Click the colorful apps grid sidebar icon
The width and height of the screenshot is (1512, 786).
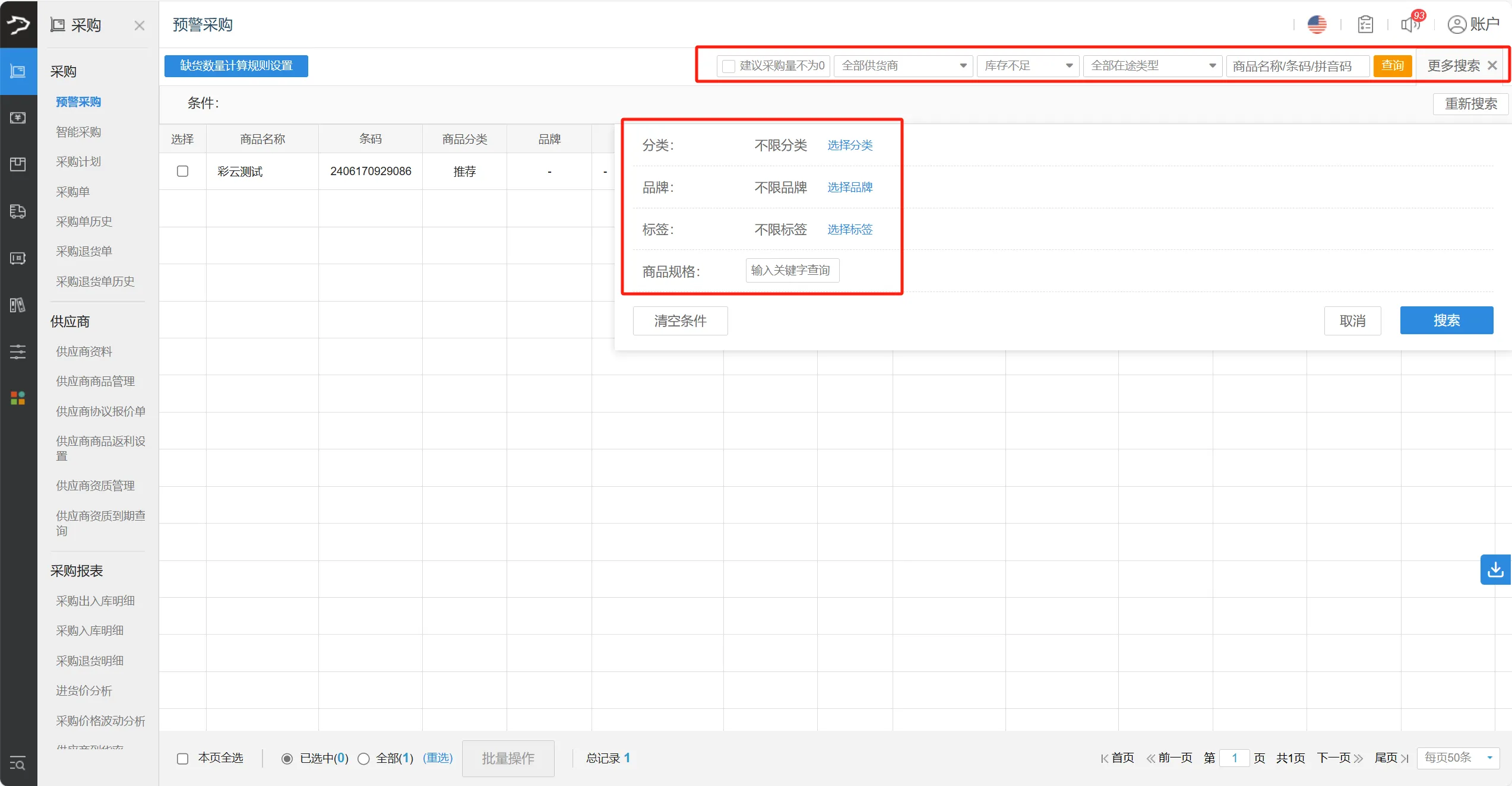click(18, 398)
